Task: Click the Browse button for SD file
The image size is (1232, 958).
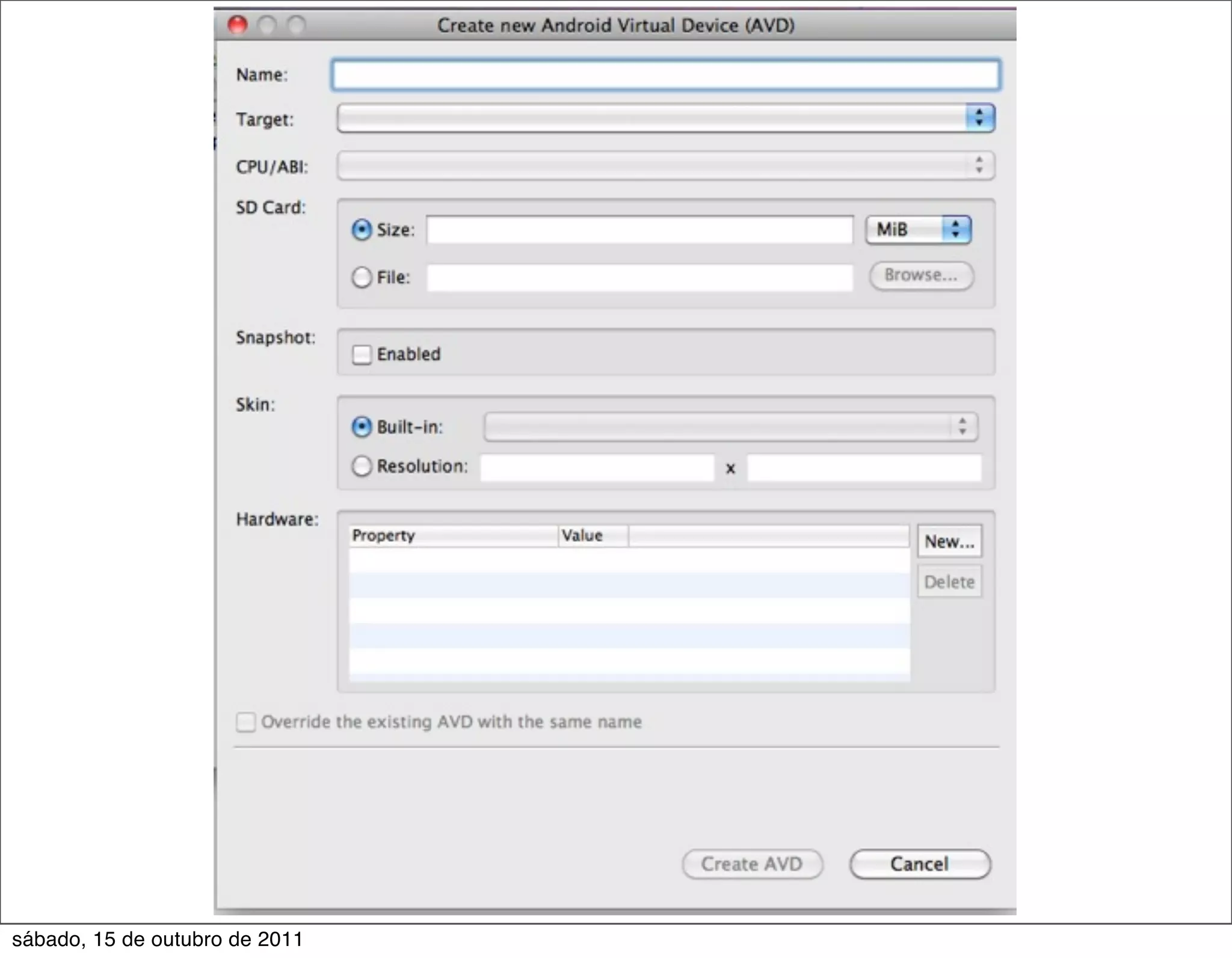Action: pos(921,275)
